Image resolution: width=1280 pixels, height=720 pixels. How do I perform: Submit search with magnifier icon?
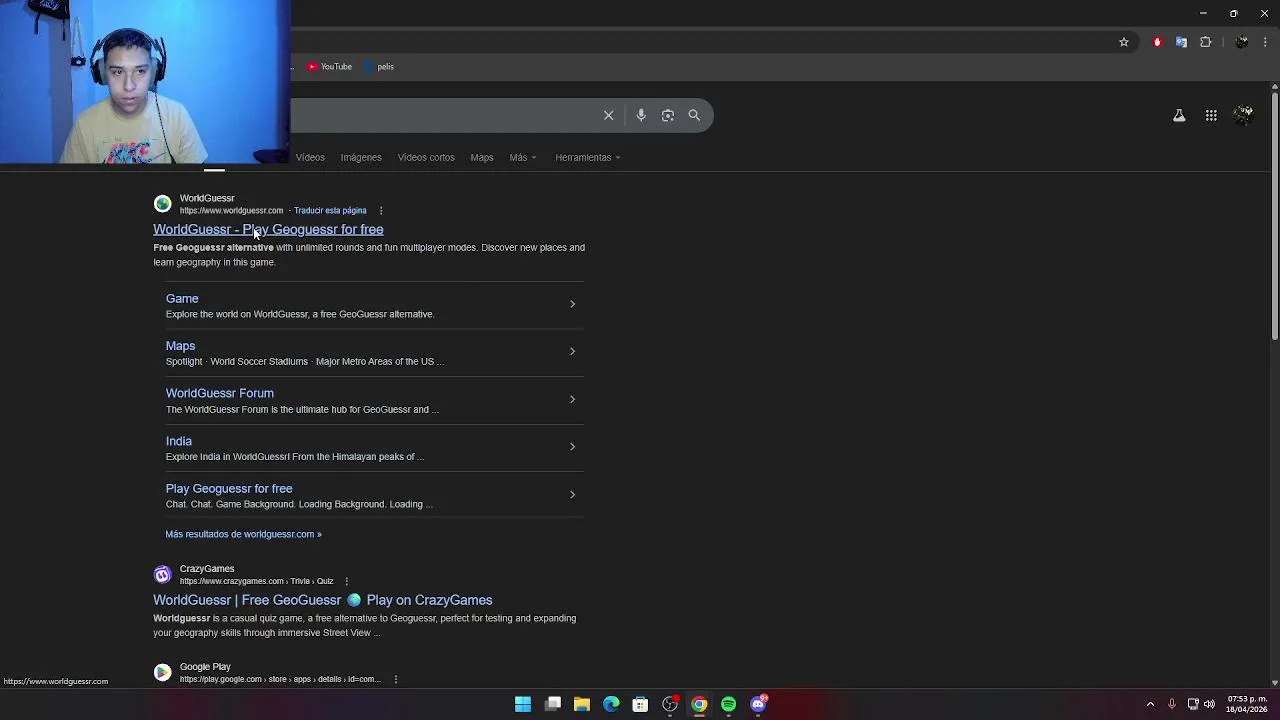click(x=694, y=115)
